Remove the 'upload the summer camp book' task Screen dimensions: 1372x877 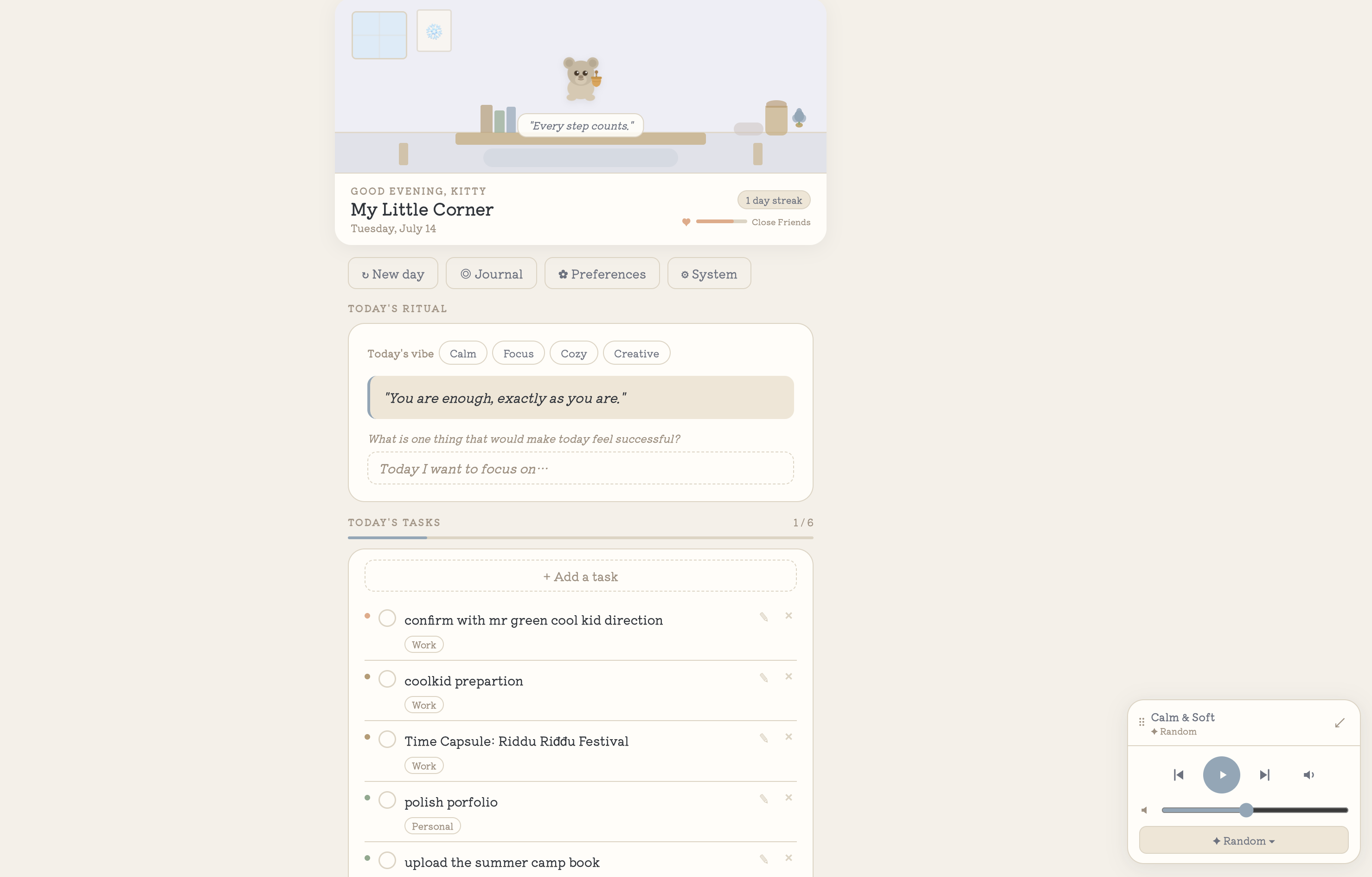click(x=789, y=858)
